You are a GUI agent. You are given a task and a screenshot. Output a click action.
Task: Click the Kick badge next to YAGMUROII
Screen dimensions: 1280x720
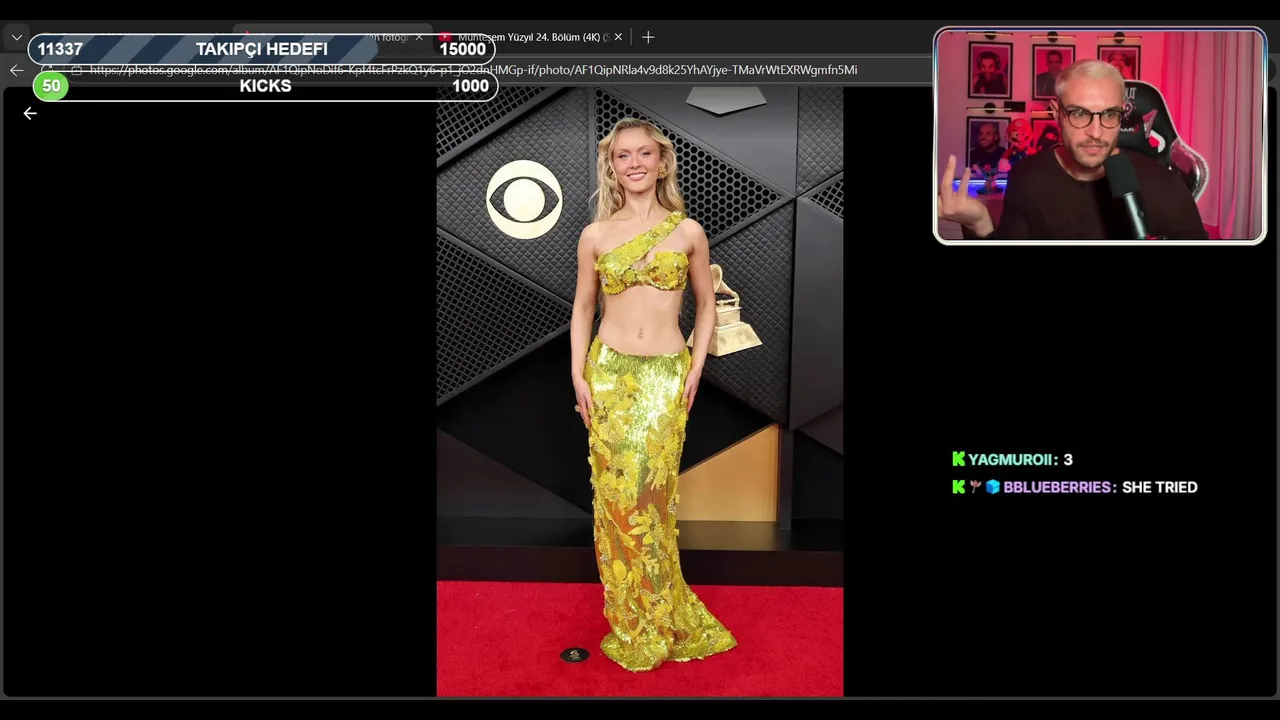959,459
